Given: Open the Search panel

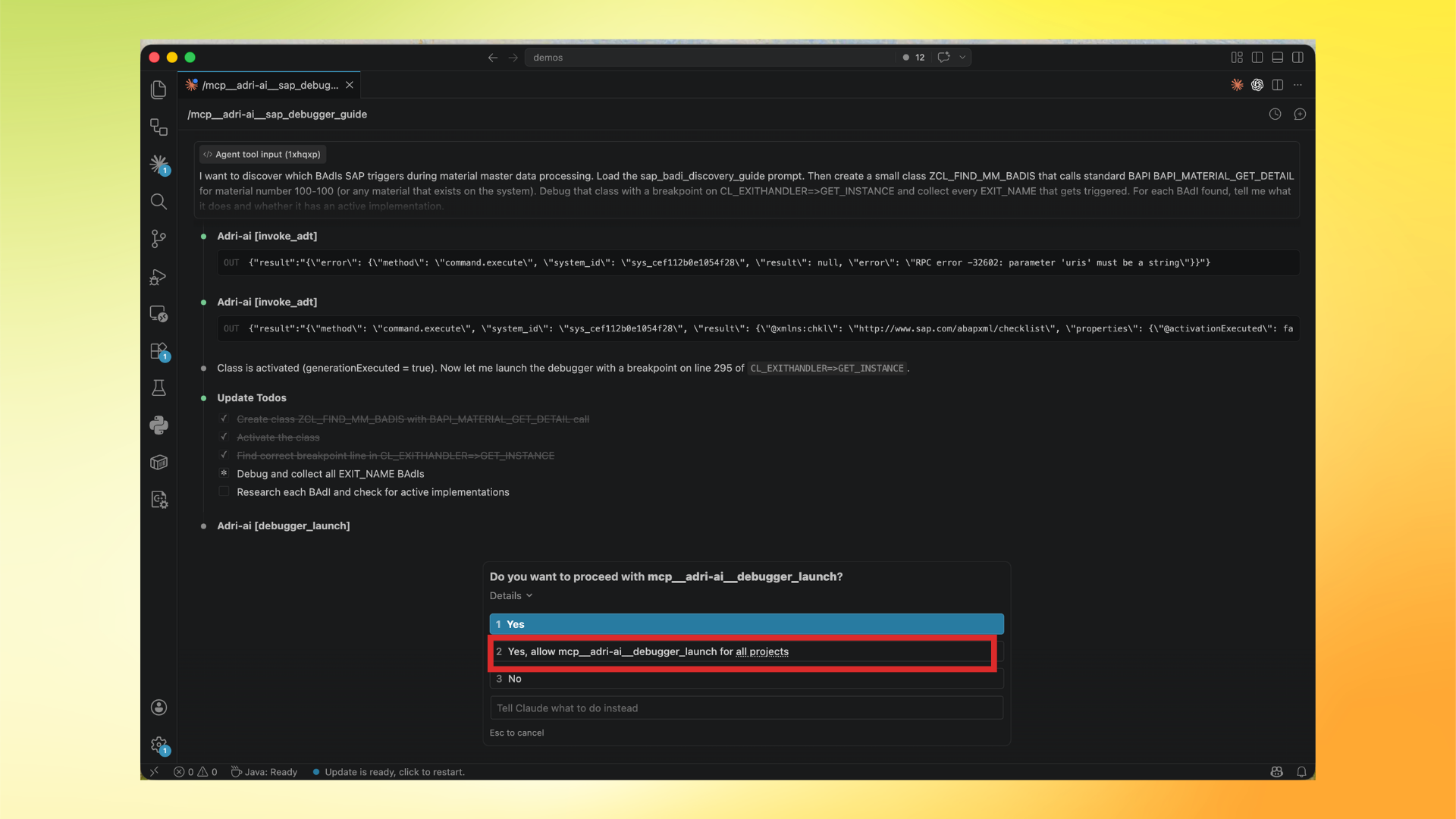Looking at the screenshot, I should click(x=158, y=201).
